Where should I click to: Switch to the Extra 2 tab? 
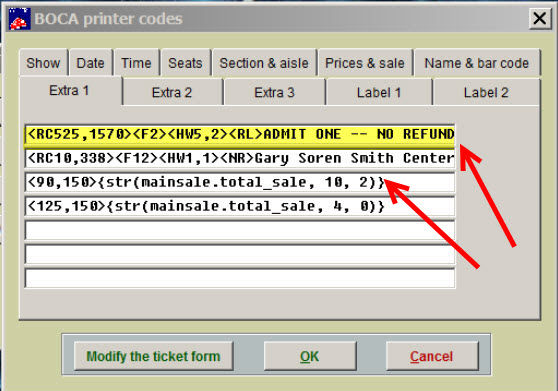(x=172, y=93)
